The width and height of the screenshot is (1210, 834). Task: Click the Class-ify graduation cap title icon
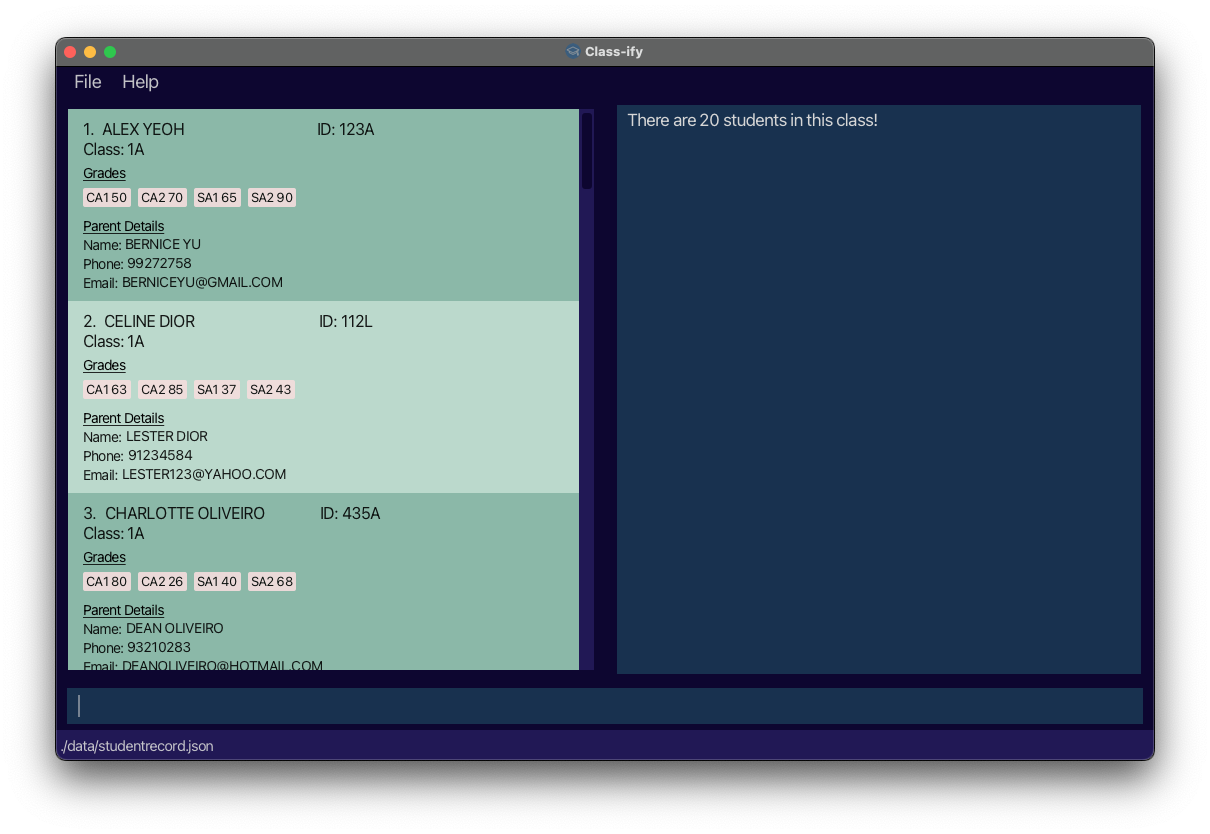[573, 51]
